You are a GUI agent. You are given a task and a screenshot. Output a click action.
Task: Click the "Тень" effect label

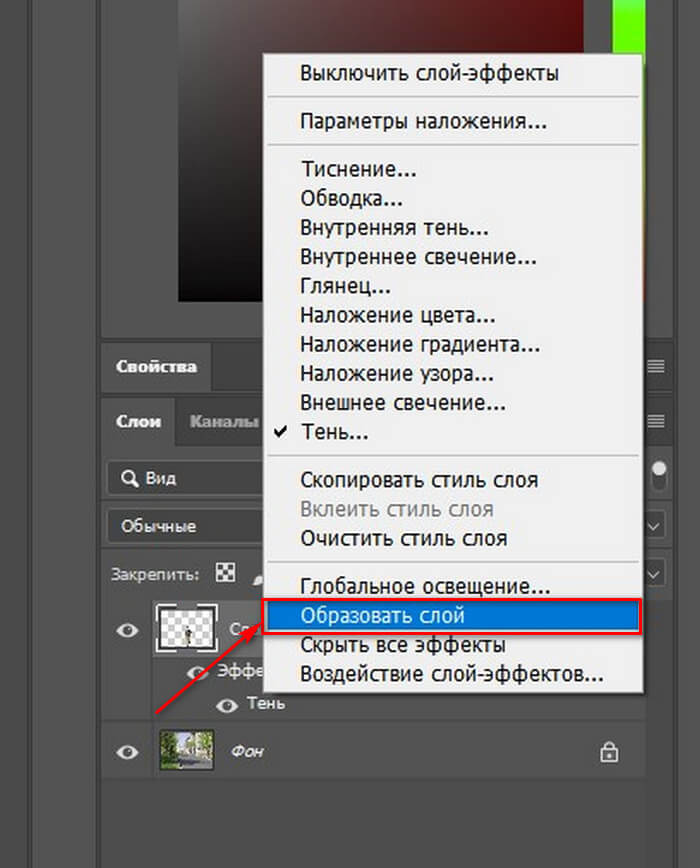[266, 703]
